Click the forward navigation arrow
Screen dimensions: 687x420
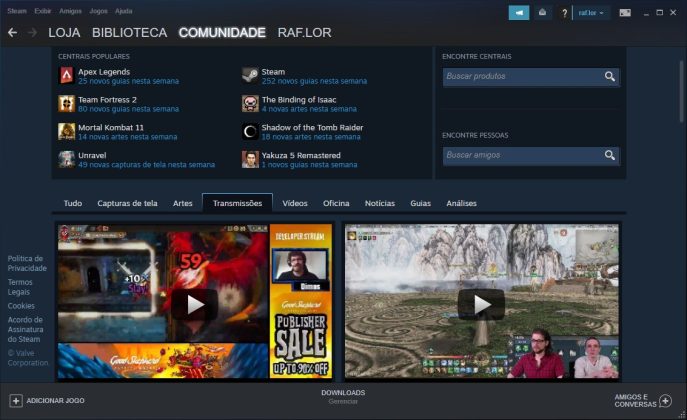pos(32,32)
